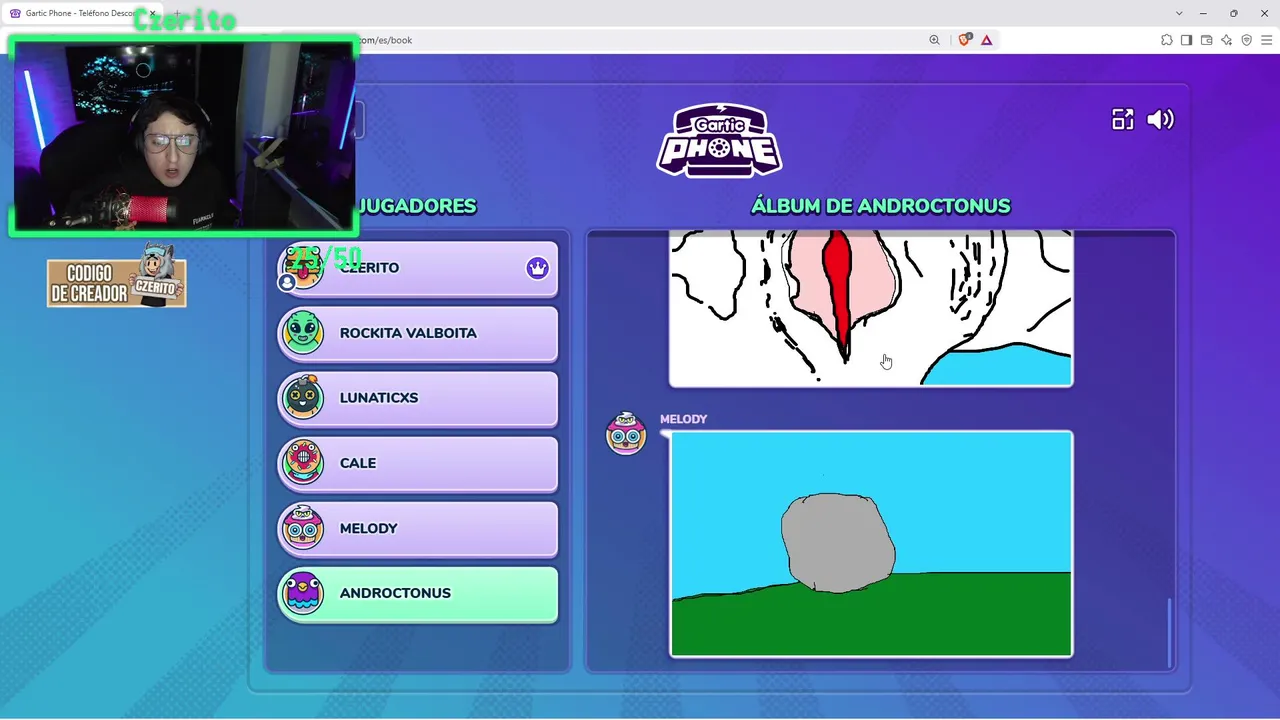Screen dimensions: 1280x720
Task: Open the Brave VPN shield icon
Action: (x=1246, y=40)
